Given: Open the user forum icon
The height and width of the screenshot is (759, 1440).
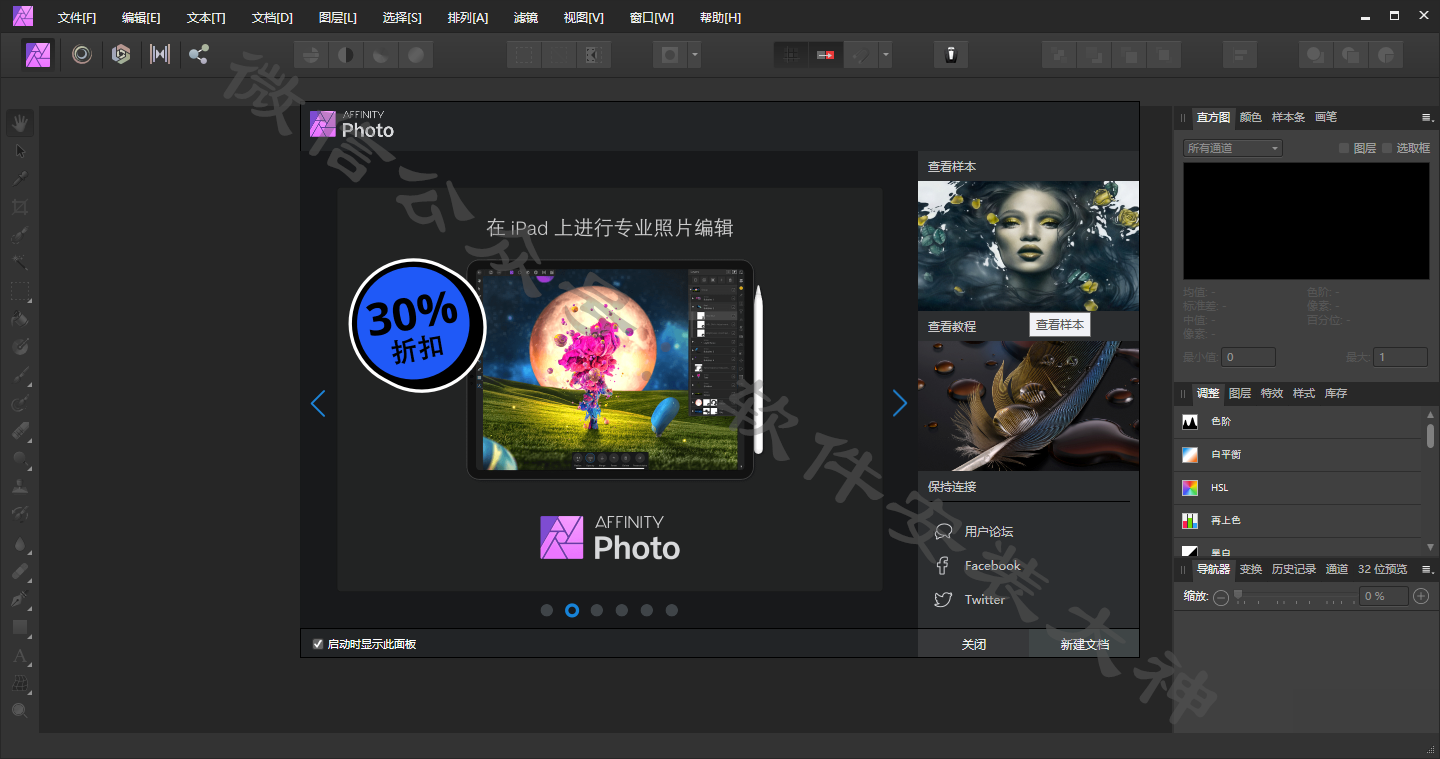Looking at the screenshot, I should click(943, 532).
